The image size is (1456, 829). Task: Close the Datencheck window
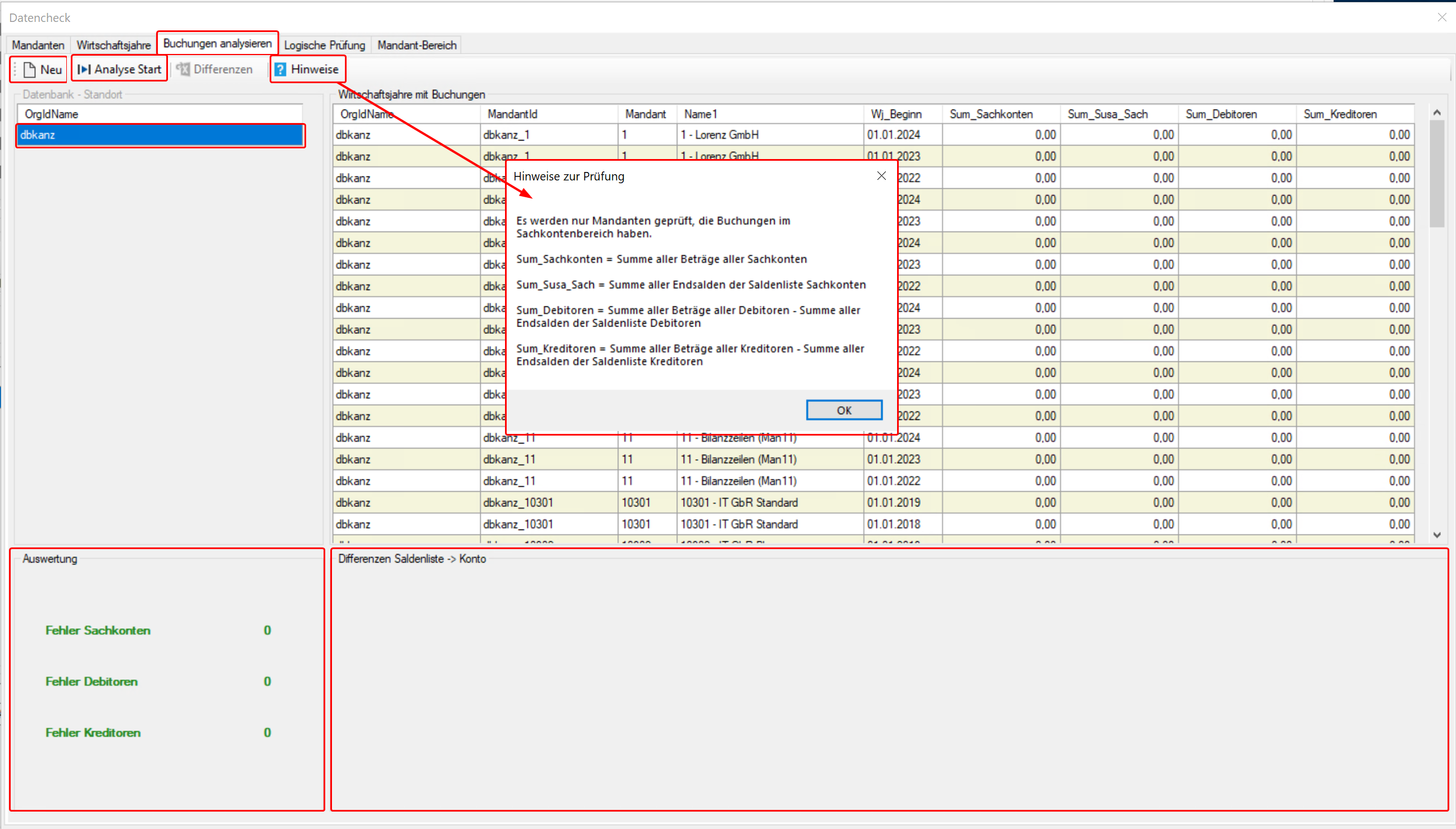click(x=1442, y=17)
